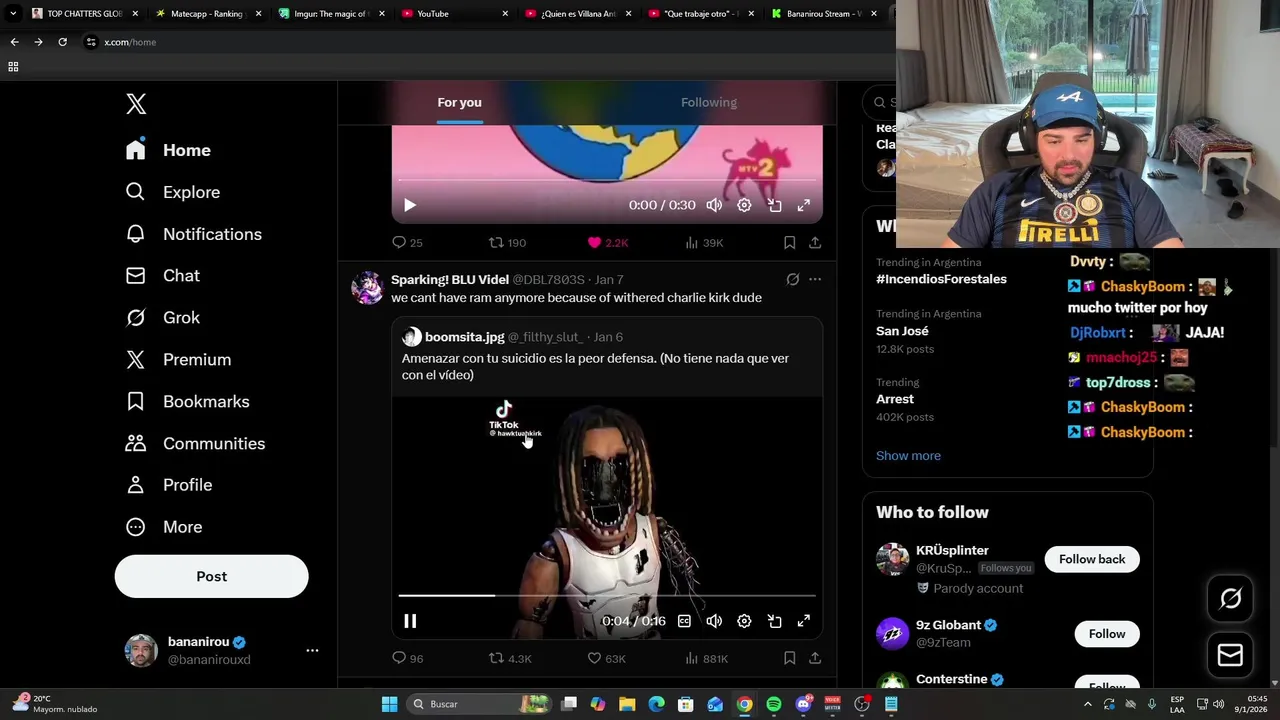Toggle picture-in-picture on TikTok video
Image resolution: width=1280 pixels, height=720 pixels.
coord(774,621)
